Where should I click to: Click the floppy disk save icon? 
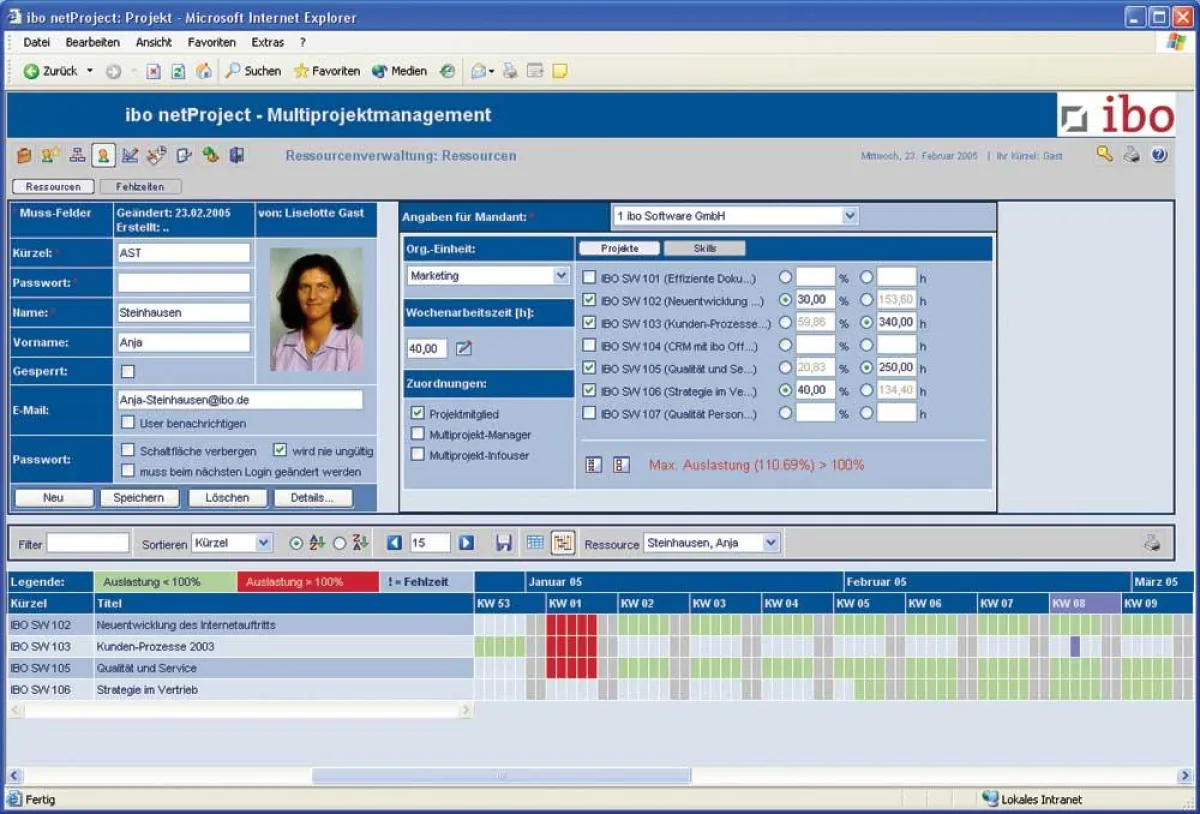point(504,543)
